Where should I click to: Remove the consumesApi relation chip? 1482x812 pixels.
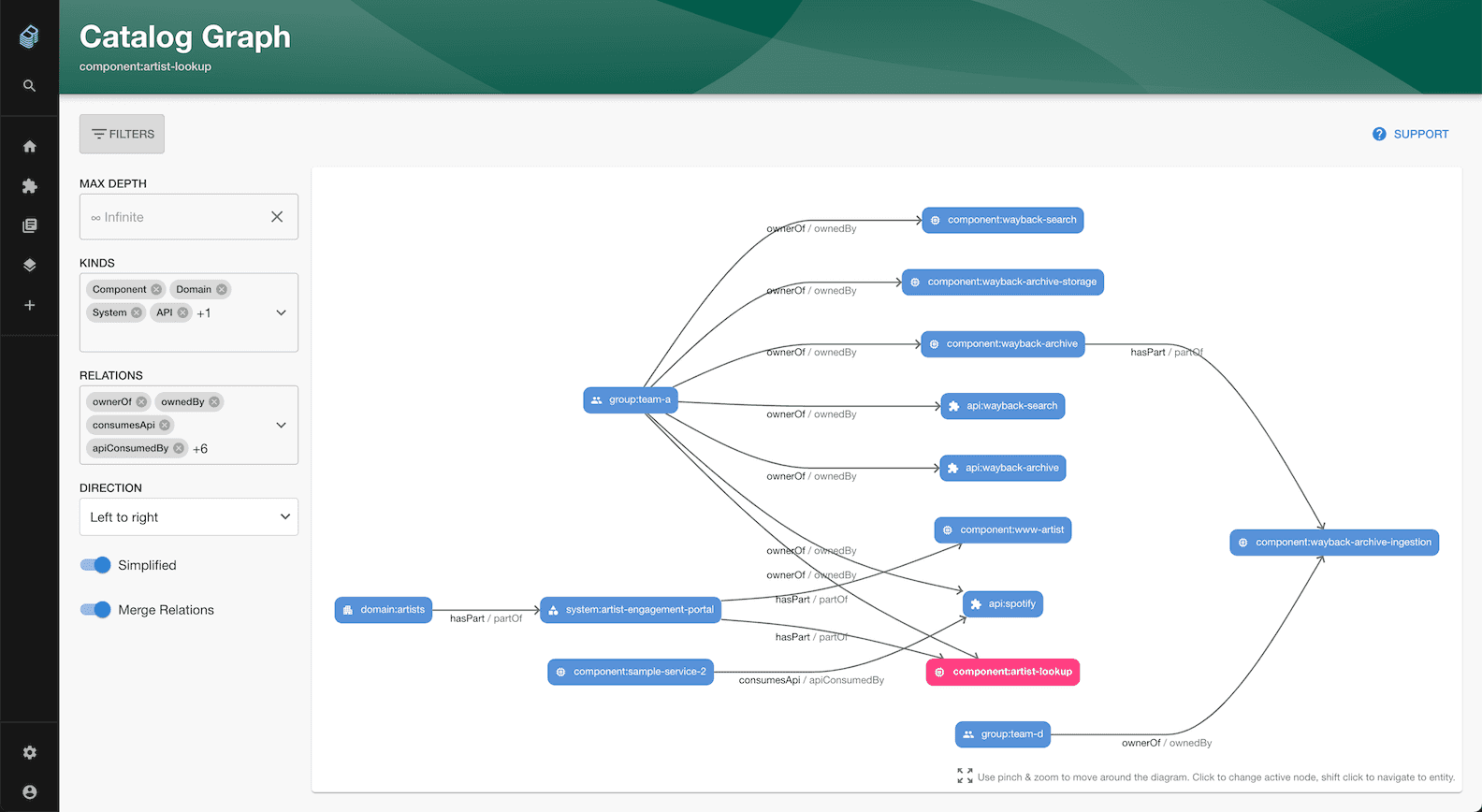[x=165, y=425]
